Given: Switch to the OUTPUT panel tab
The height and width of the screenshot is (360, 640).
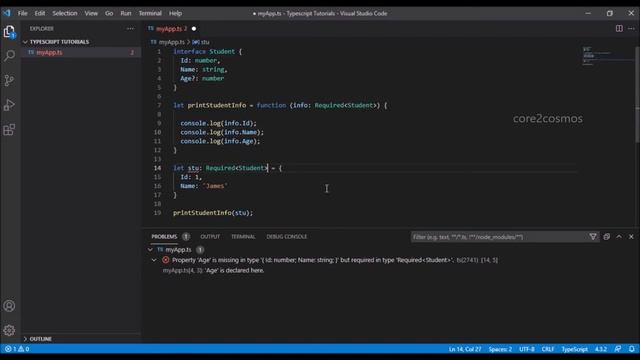Looking at the screenshot, I should click(x=210, y=237).
